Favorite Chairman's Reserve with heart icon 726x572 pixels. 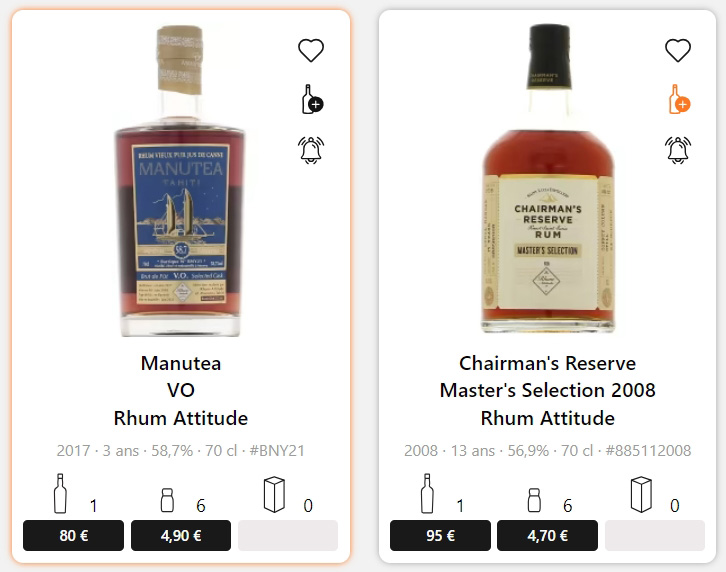678,50
